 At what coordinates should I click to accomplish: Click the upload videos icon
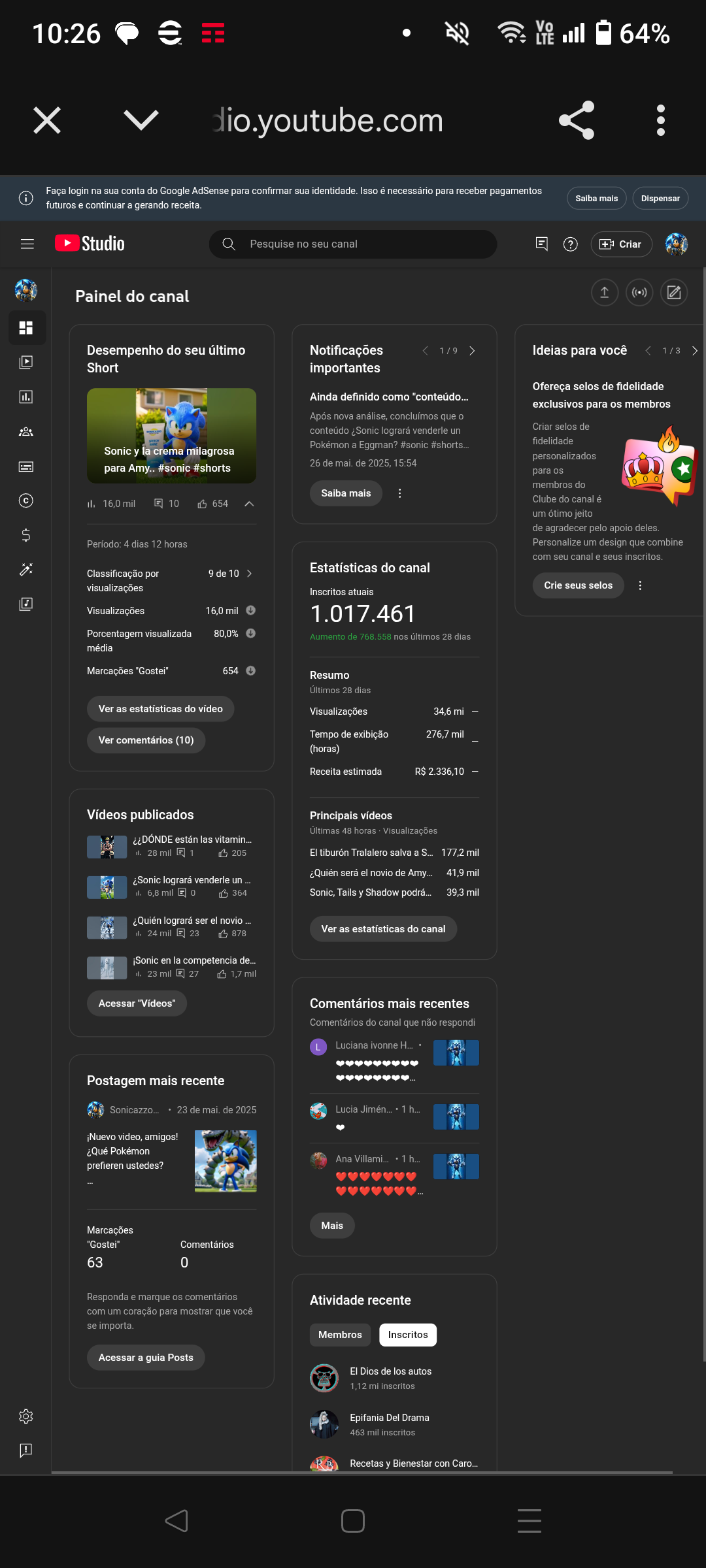pos(605,293)
